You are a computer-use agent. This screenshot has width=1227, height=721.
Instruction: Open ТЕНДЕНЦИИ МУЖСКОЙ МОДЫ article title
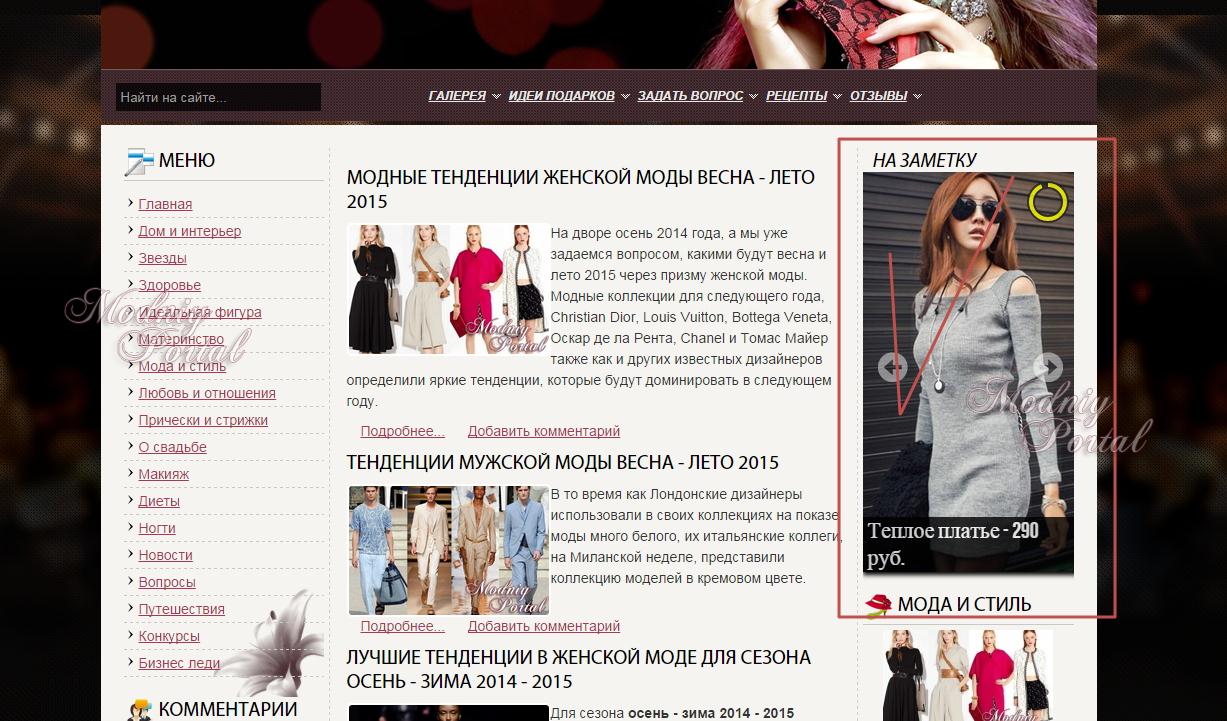[562, 462]
